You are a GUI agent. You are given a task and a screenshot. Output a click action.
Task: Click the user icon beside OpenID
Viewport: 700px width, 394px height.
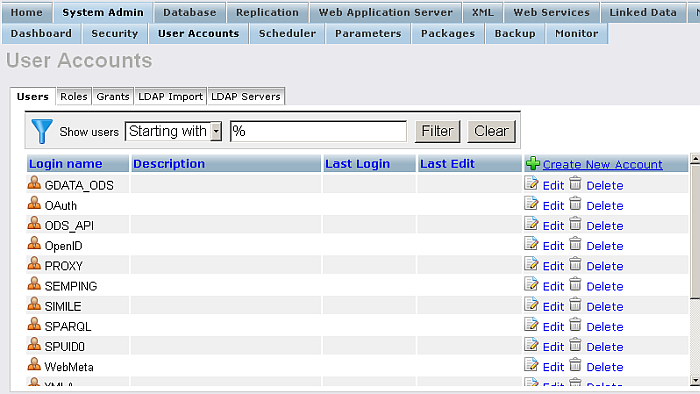[x=34, y=243]
